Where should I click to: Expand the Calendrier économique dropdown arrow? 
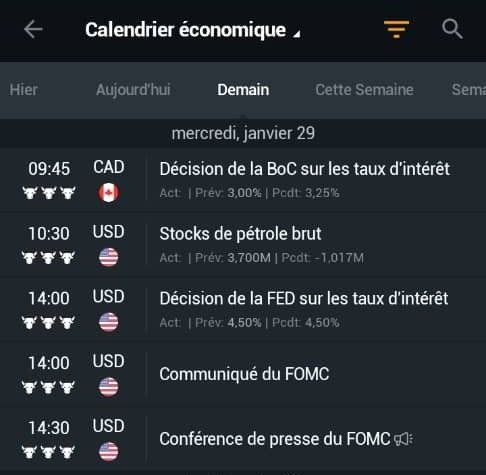[x=296, y=34]
